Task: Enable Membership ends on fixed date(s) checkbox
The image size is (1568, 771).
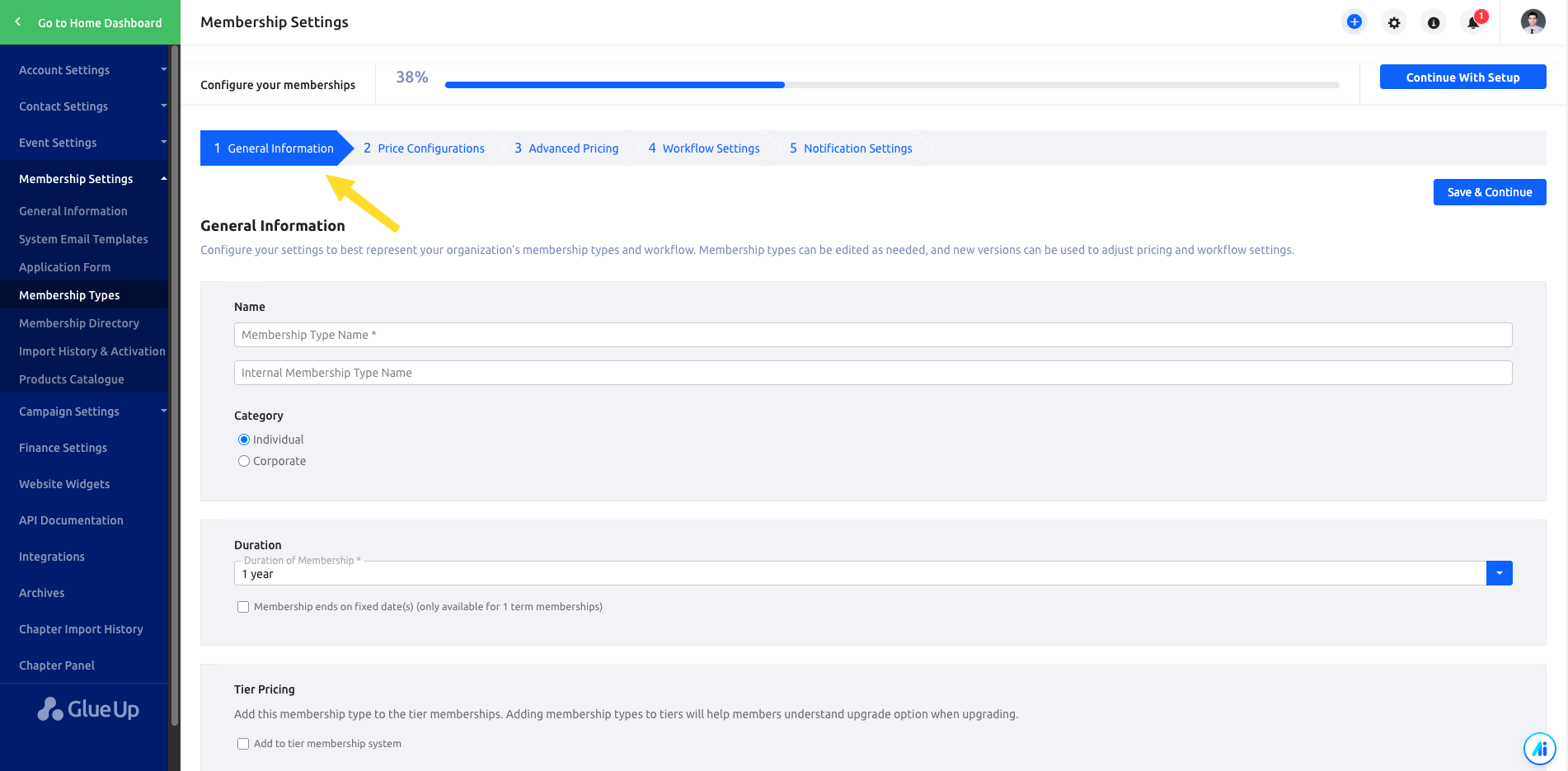Action: click(x=243, y=607)
